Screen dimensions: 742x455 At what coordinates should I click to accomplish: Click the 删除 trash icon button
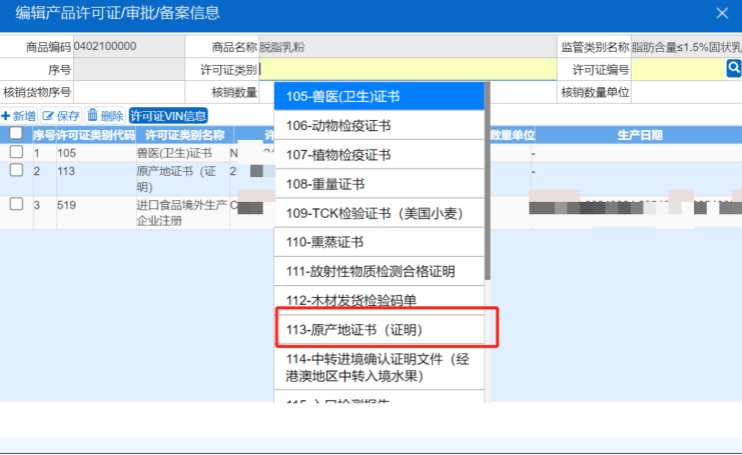pyautogui.click(x=105, y=116)
